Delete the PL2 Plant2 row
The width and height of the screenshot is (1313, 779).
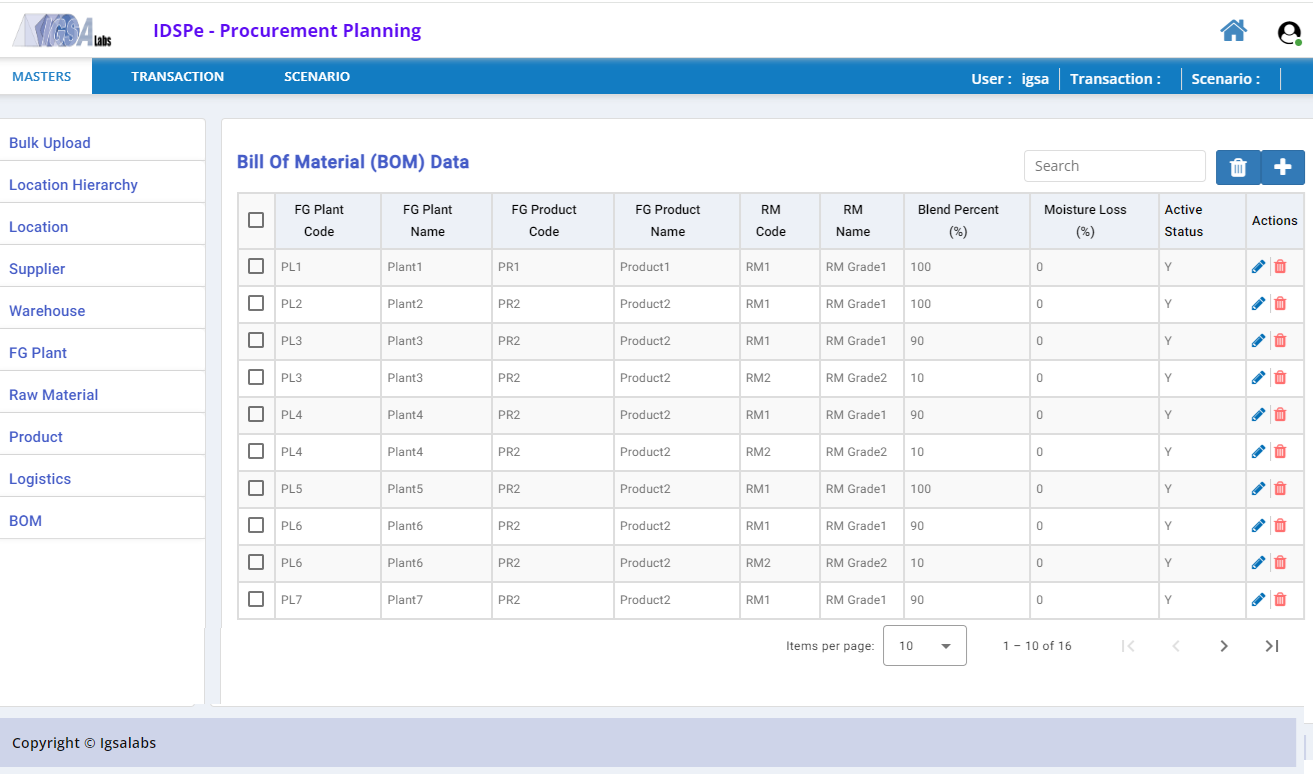pos(1280,304)
